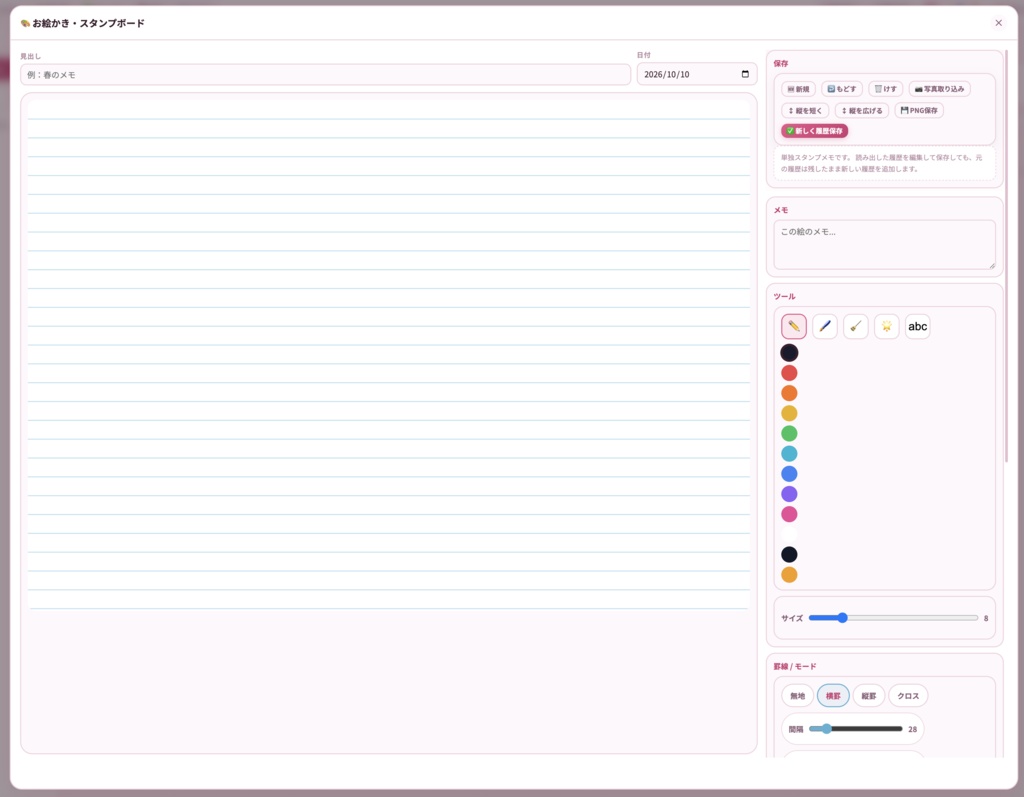Click the "罫線 / モード" section heading
1024x797 pixels.
[795, 666]
